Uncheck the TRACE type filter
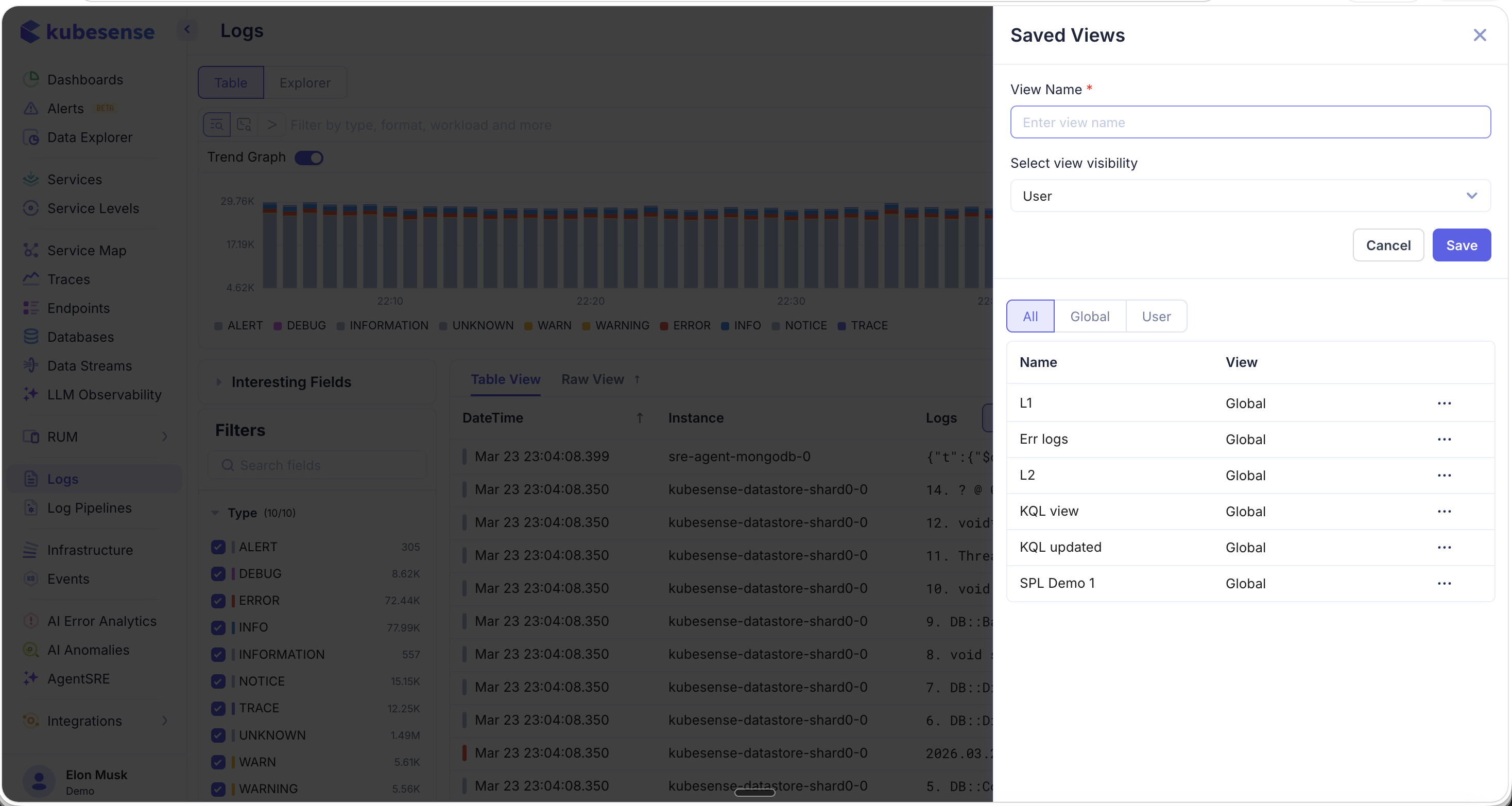The width and height of the screenshot is (1512, 806). [219, 708]
